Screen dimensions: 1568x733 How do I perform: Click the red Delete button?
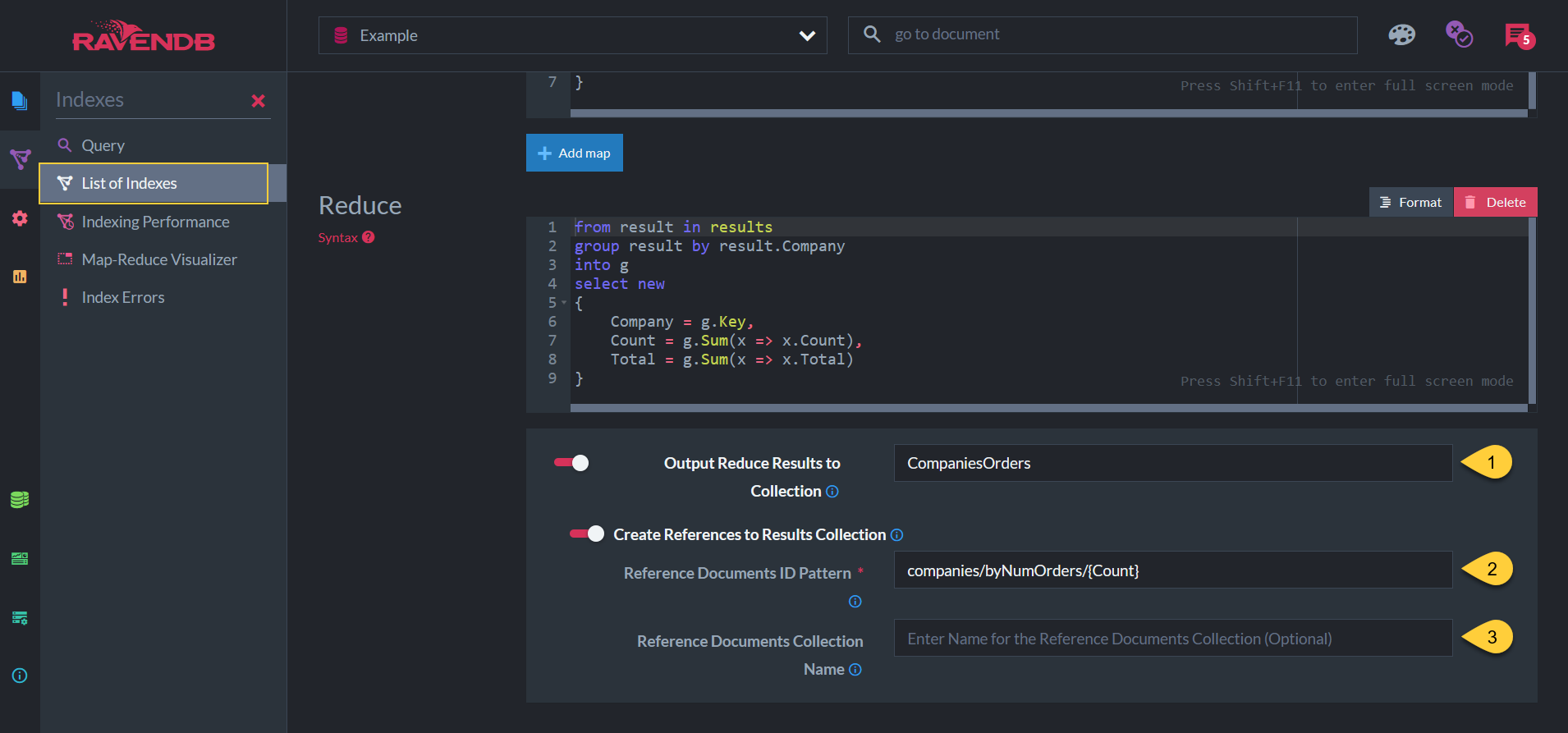[x=1496, y=202]
